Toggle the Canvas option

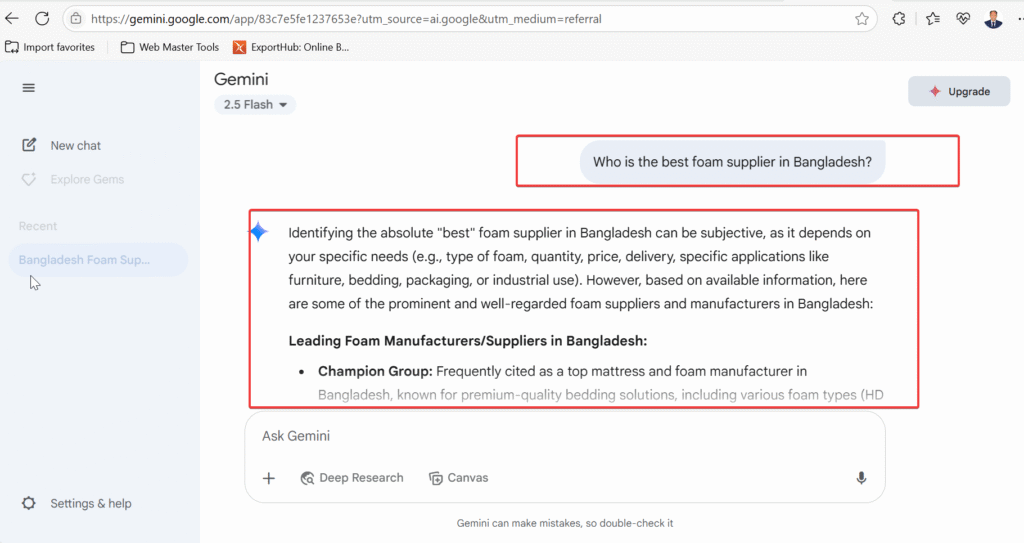[458, 478]
